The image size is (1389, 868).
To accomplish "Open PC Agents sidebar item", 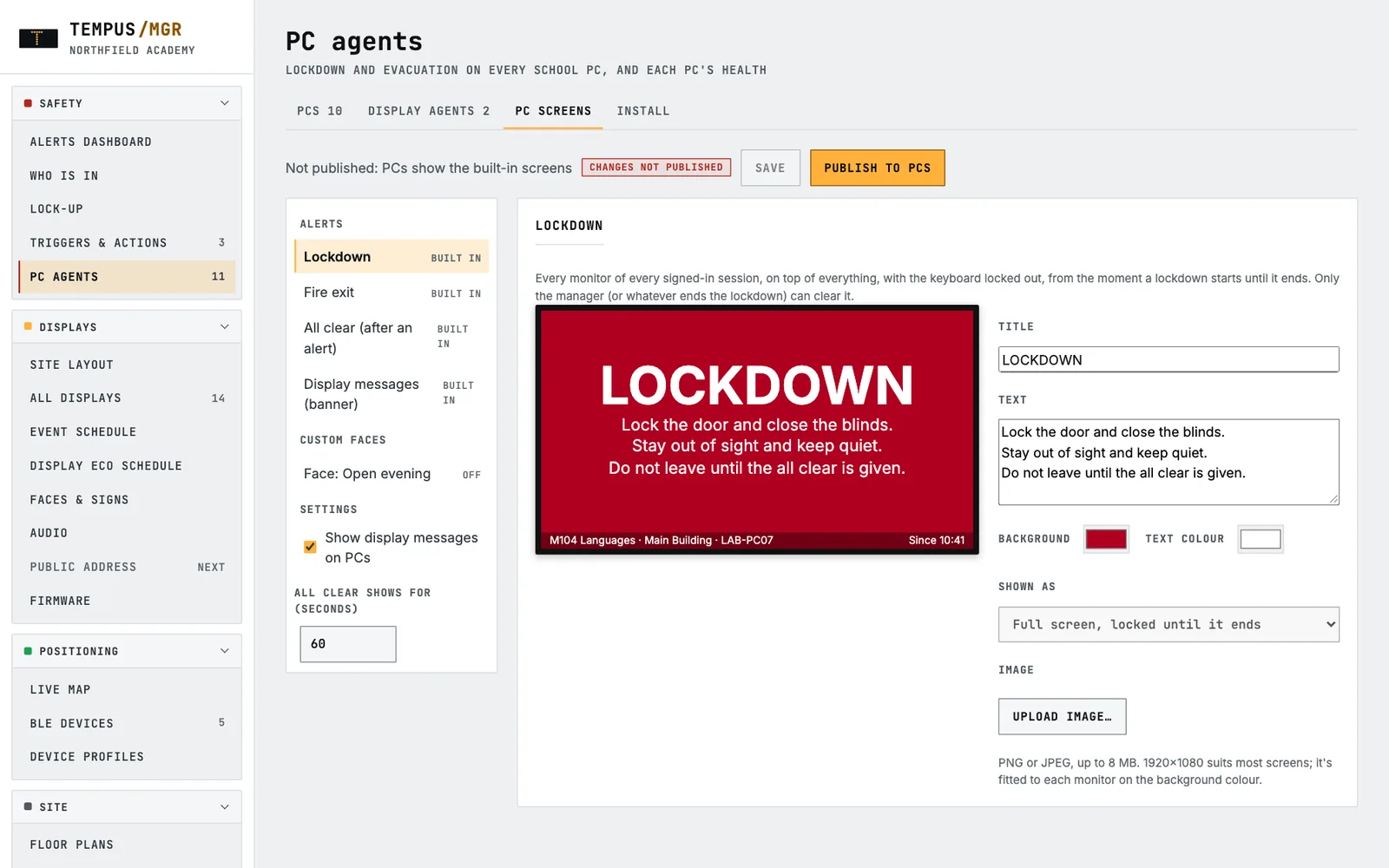I will click(127, 277).
